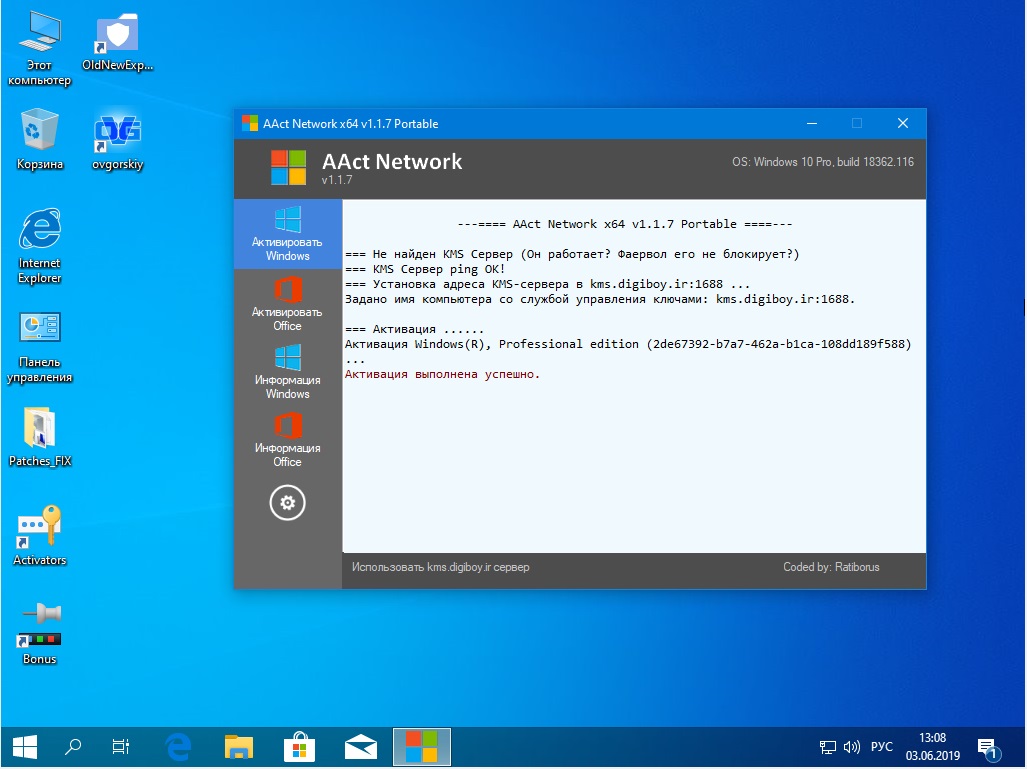Screen dimensions: 1027x769
Task: Open Microsoft Store from the taskbar
Action: 299,746
